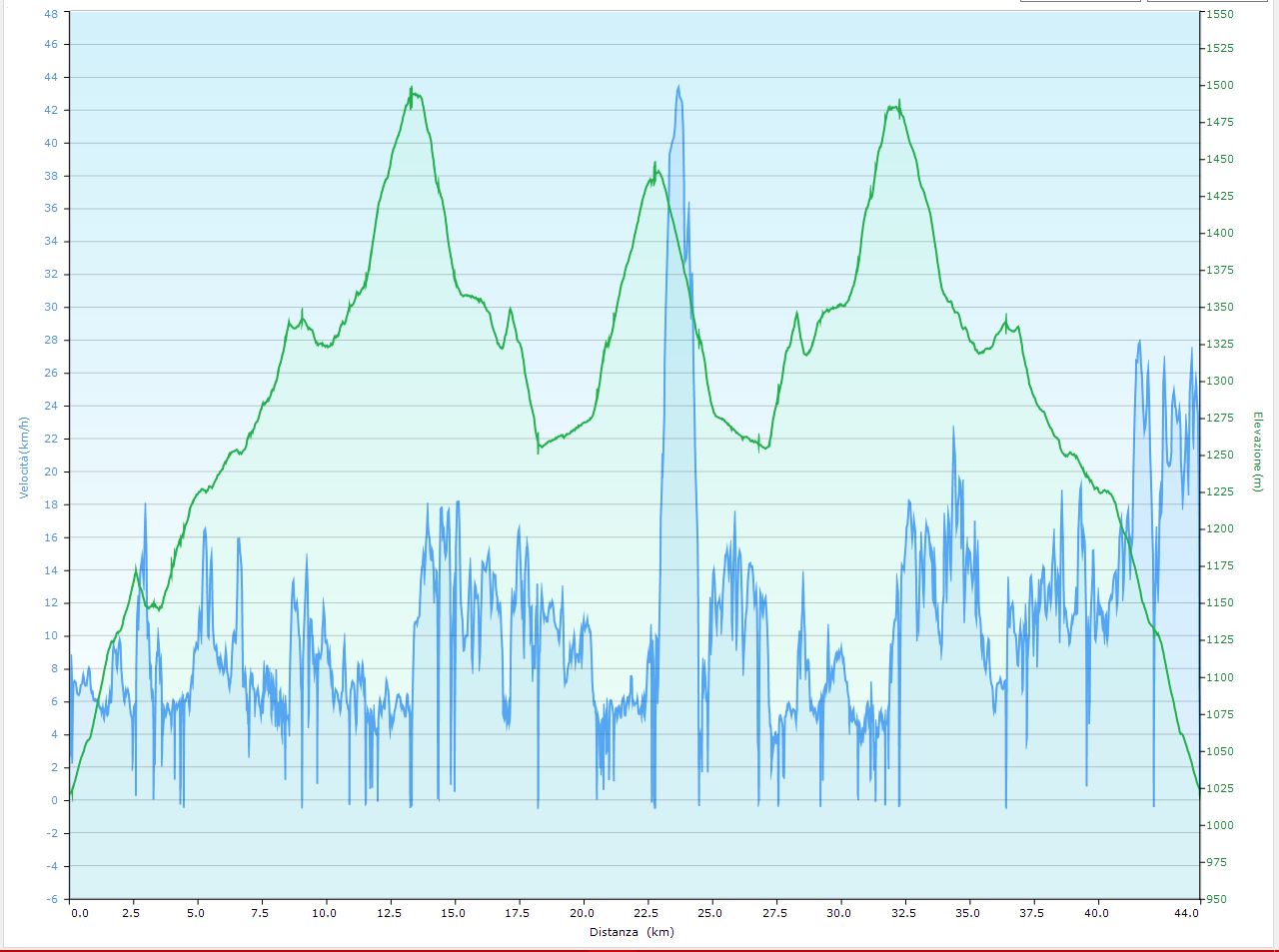Screen dimensions: 1279x952
Task: Click the first green elevation peak at 1500 m
Action: [x=412, y=90]
